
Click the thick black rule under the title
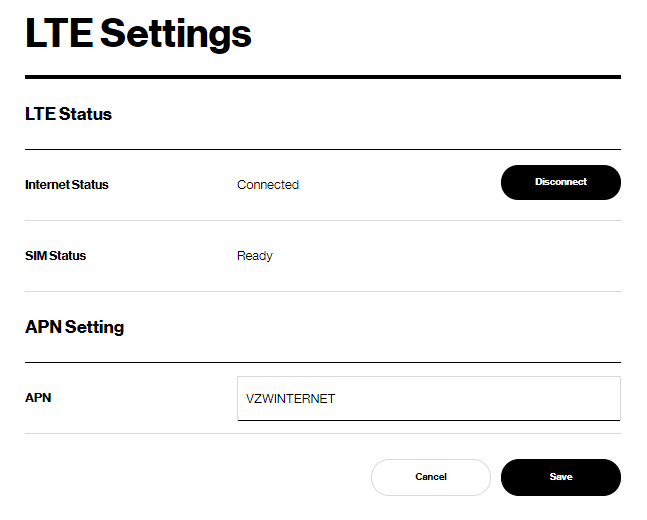pos(322,76)
